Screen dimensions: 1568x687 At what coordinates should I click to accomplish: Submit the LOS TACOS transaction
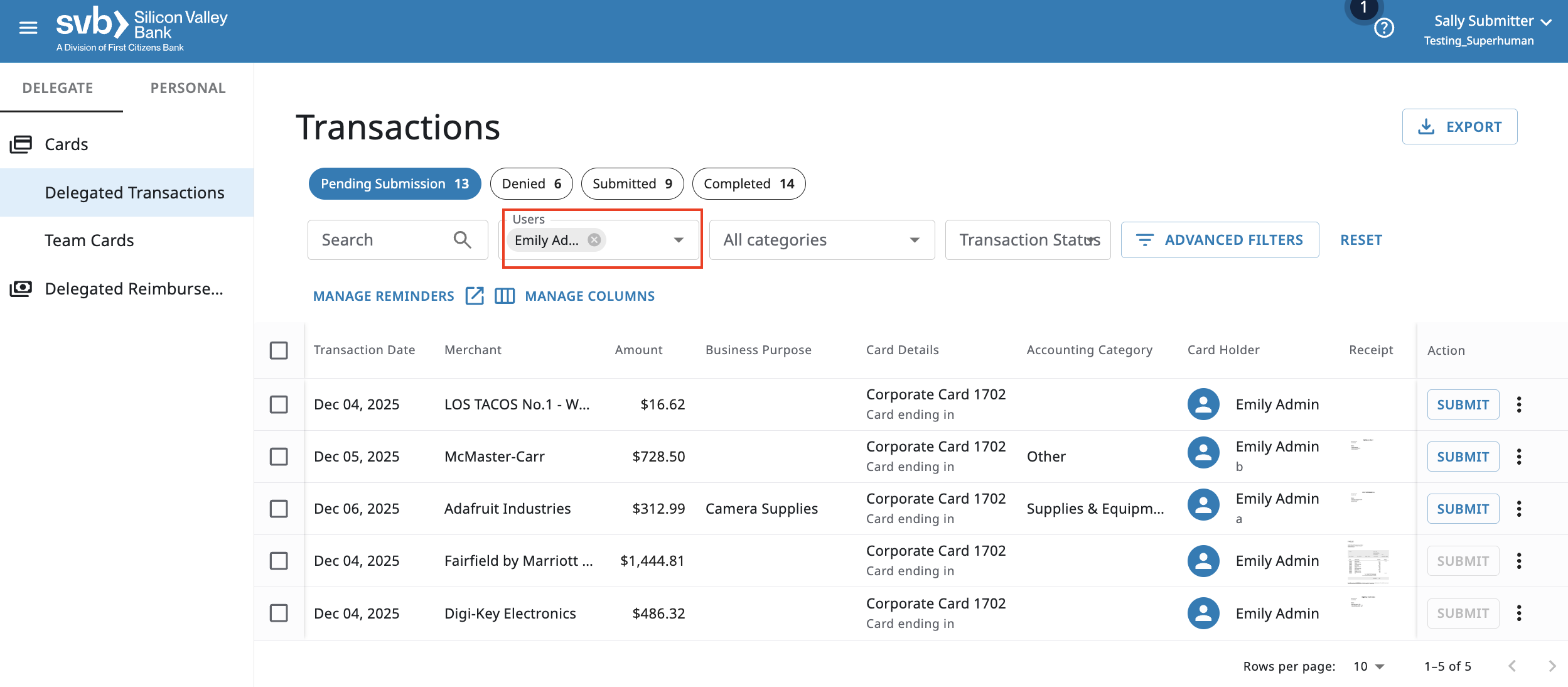pyautogui.click(x=1463, y=404)
